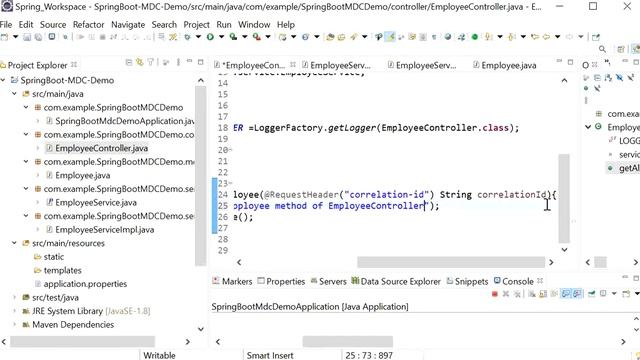Screen dimensions: 640x360
Task: Expand the src/test/java folder
Action: coord(15,298)
